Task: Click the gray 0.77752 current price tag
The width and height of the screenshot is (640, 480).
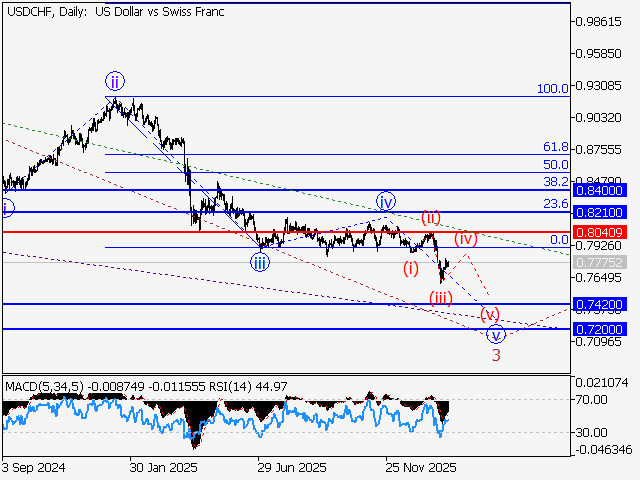Action: click(599, 262)
